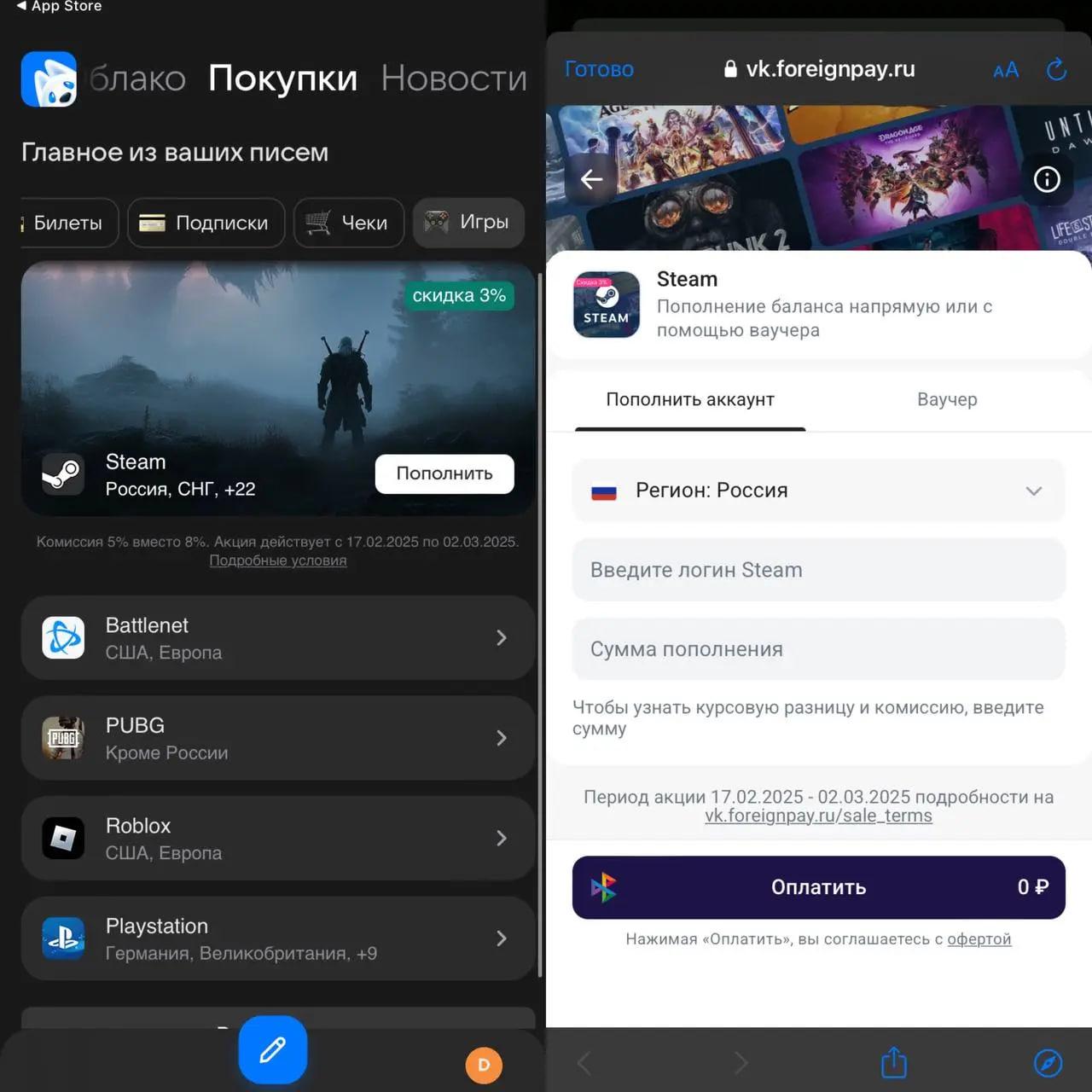Tap the Steam Россия, СНГ, +22 text
This screenshot has height=1092, width=1092.
(x=181, y=490)
